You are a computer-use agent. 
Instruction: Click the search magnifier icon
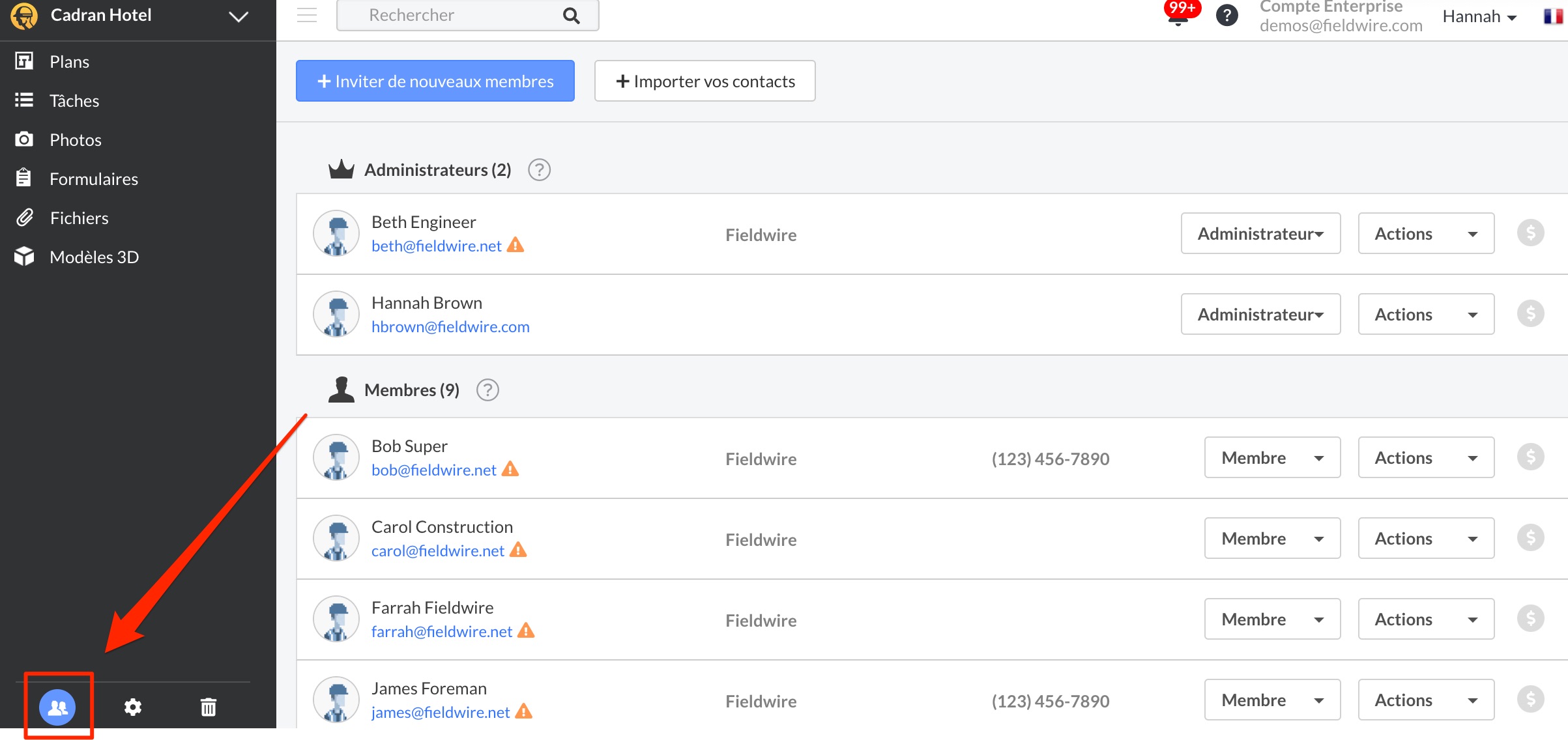click(x=572, y=16)
